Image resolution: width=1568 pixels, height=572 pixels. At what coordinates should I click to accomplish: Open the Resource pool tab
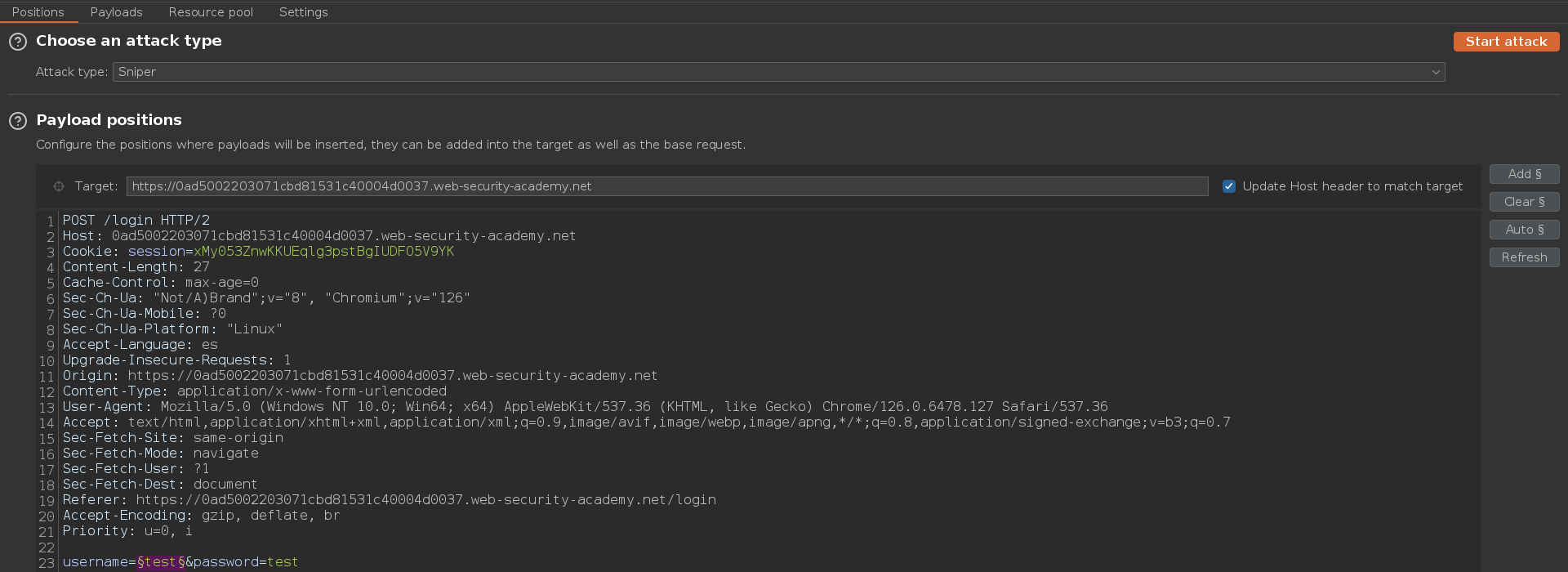pos(211,12)
